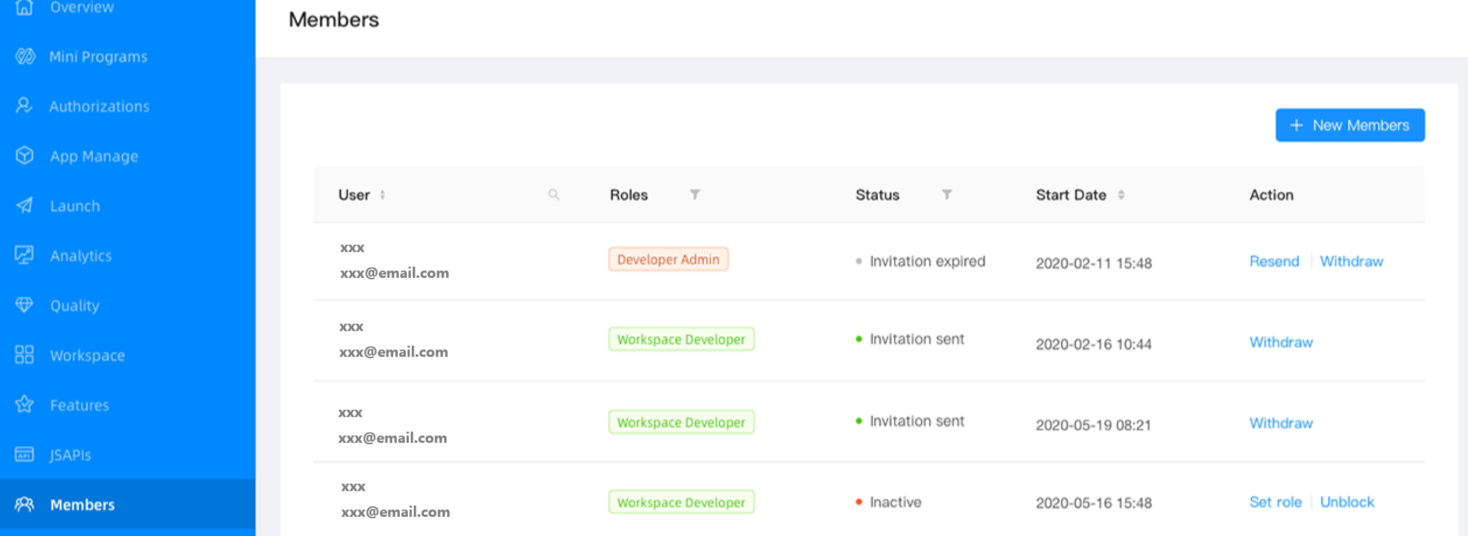Go to the Overview menu item
The image size is (1468, 542).
[x=81, y=8]
